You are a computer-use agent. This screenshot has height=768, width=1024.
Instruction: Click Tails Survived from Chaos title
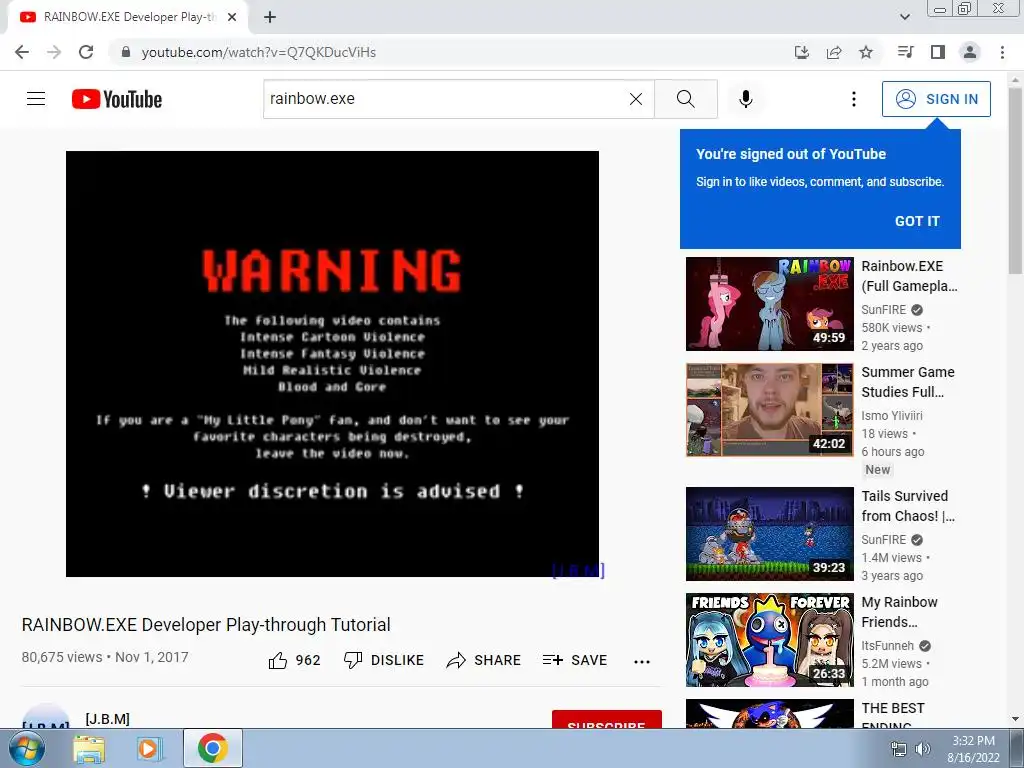click(x=908, y=505)
